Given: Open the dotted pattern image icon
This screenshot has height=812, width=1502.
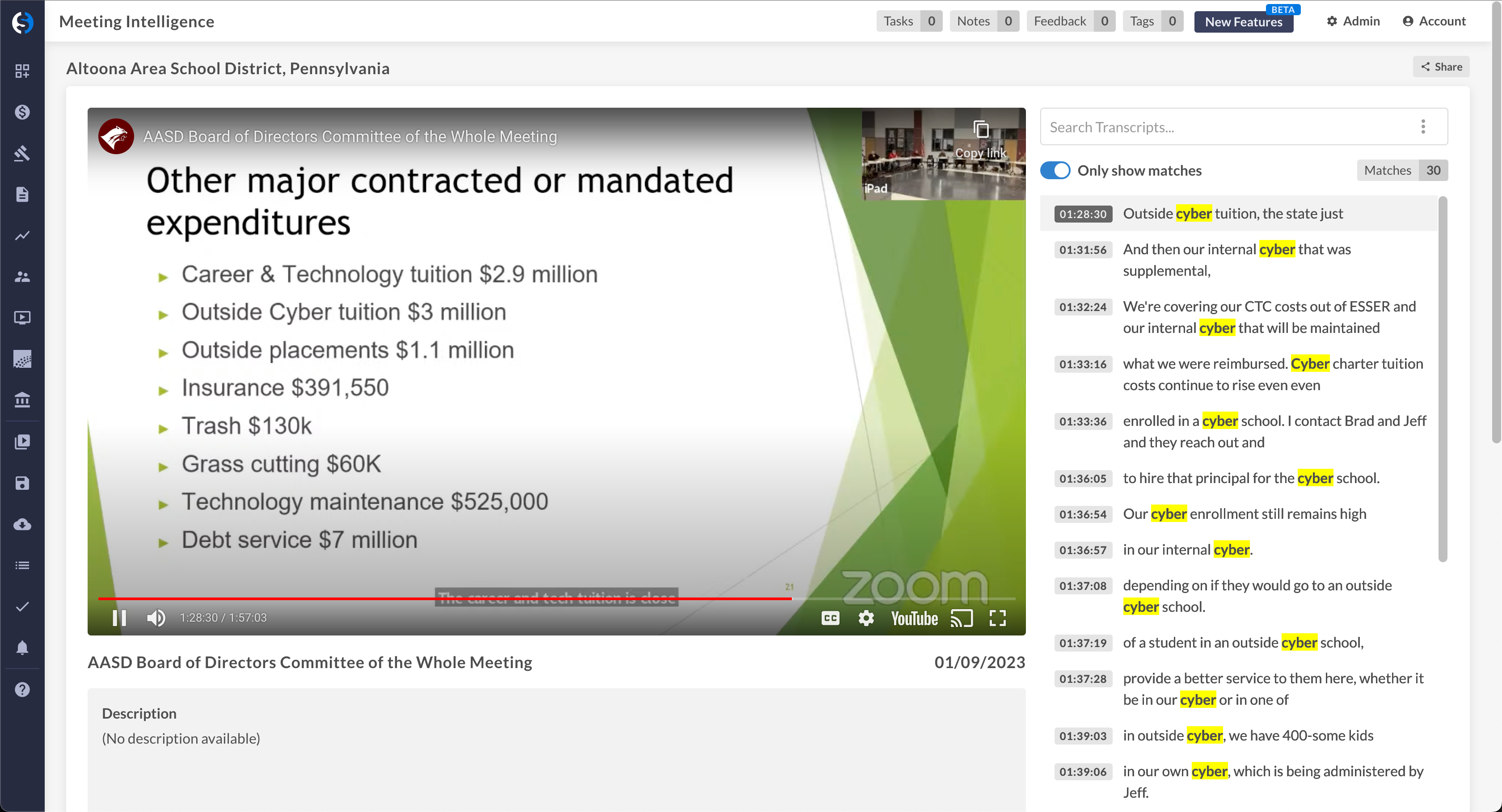Looking at the screenshot, I should click(22, 359).
